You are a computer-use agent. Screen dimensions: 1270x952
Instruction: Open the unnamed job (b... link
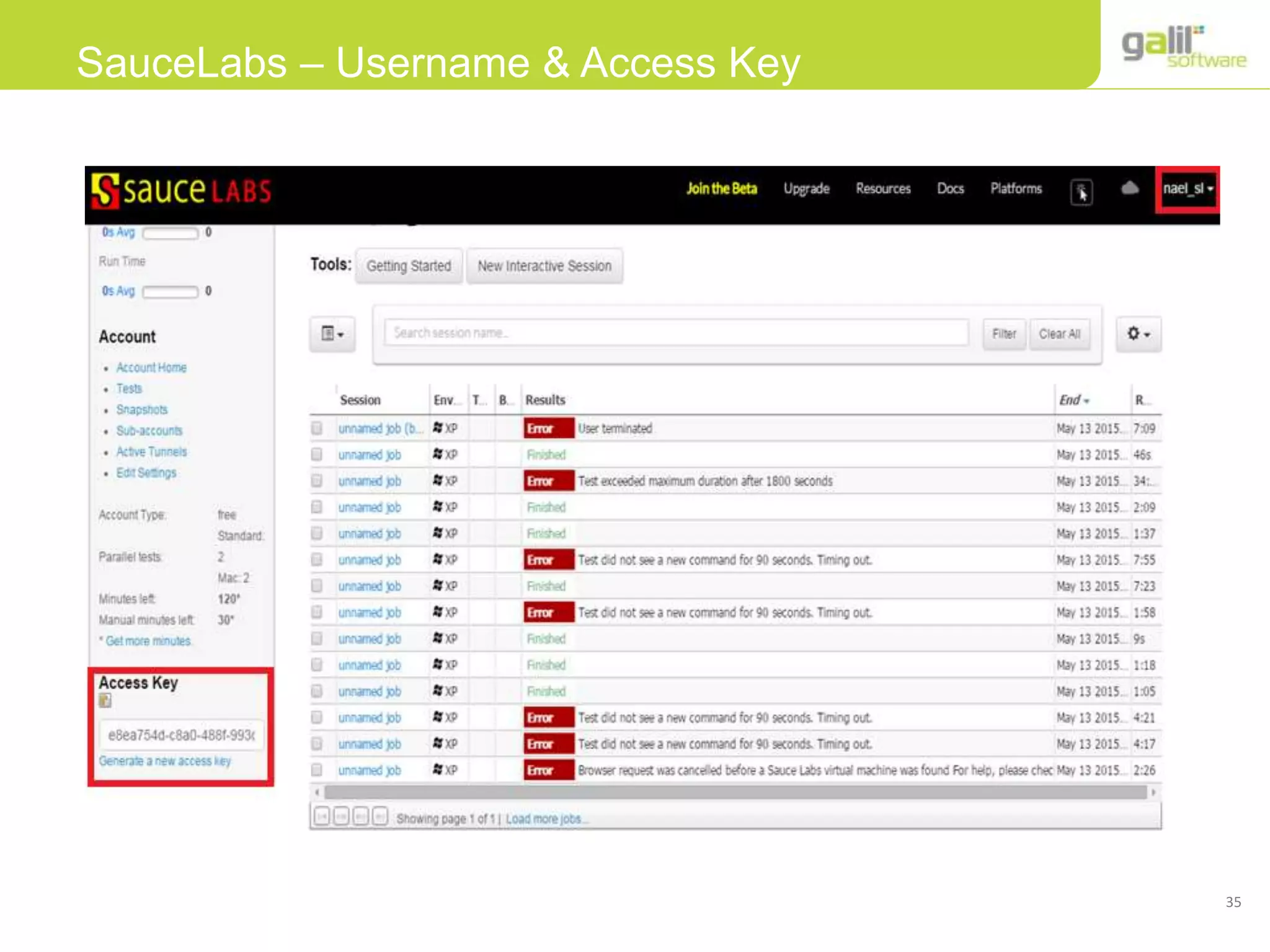(381, 428)
